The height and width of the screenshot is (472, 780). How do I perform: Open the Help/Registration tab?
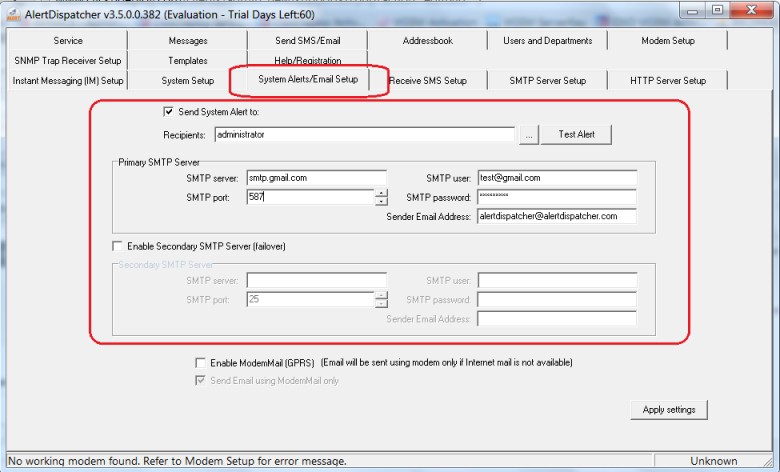click(307, 61)
